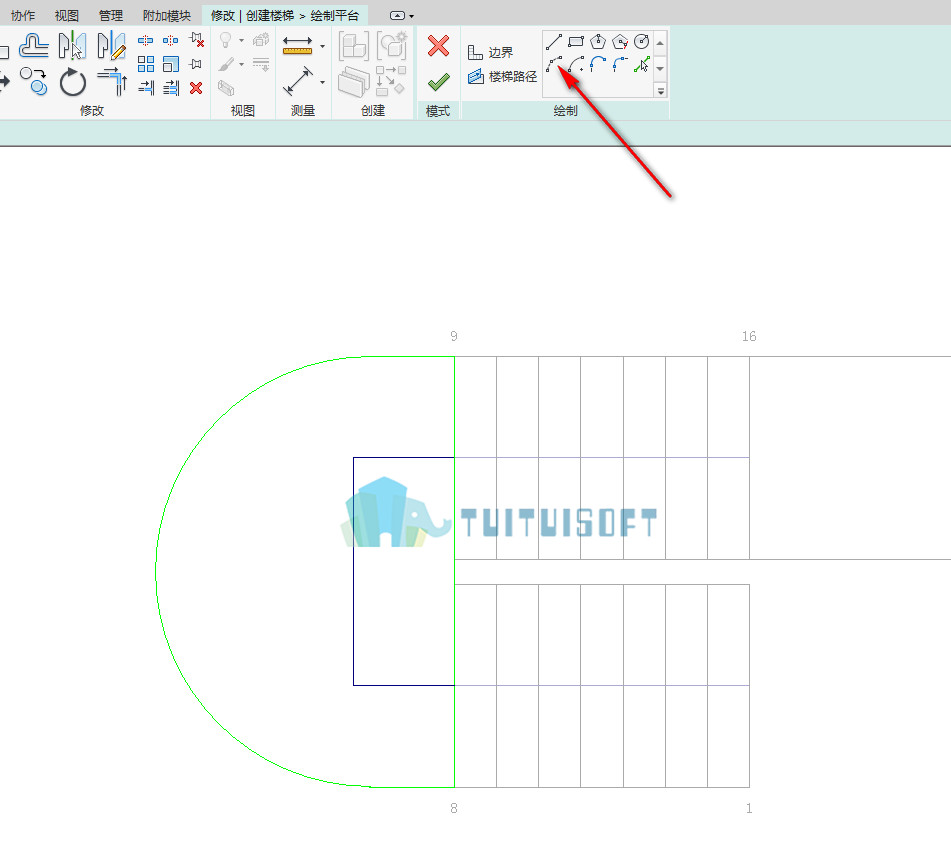951x851 pixels.
Task: Choose the Tangent End Arc tool
Action: tap(598, 64)
